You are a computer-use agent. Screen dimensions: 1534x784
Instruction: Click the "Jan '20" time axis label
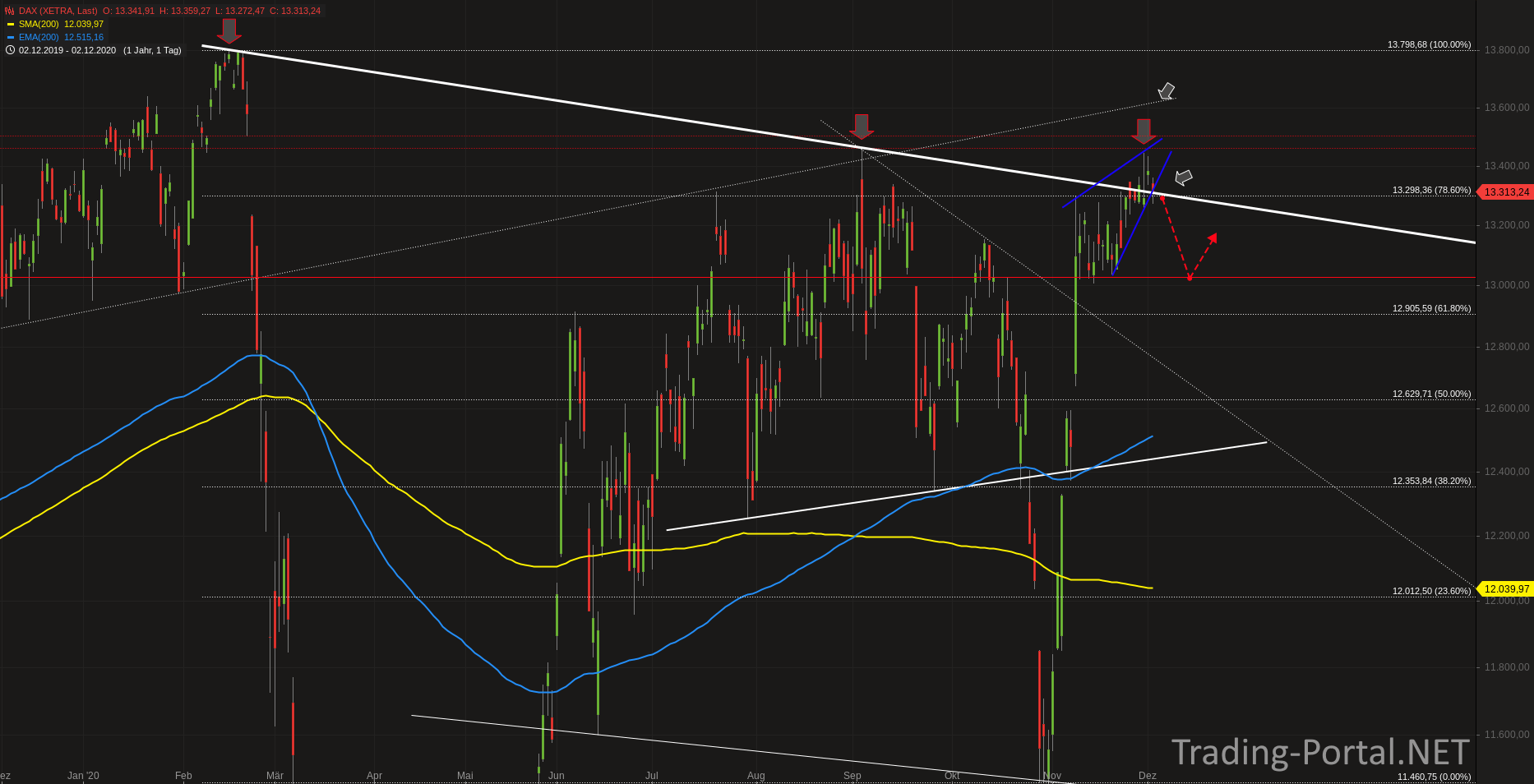[x=83, y=776]
